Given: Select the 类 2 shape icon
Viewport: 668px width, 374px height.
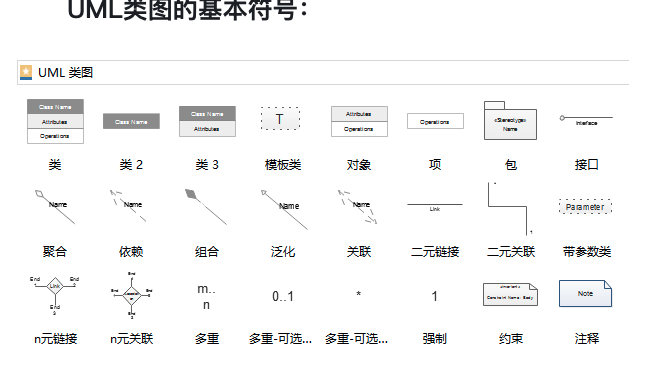Looking at the screenshot, I should (131, 121).
